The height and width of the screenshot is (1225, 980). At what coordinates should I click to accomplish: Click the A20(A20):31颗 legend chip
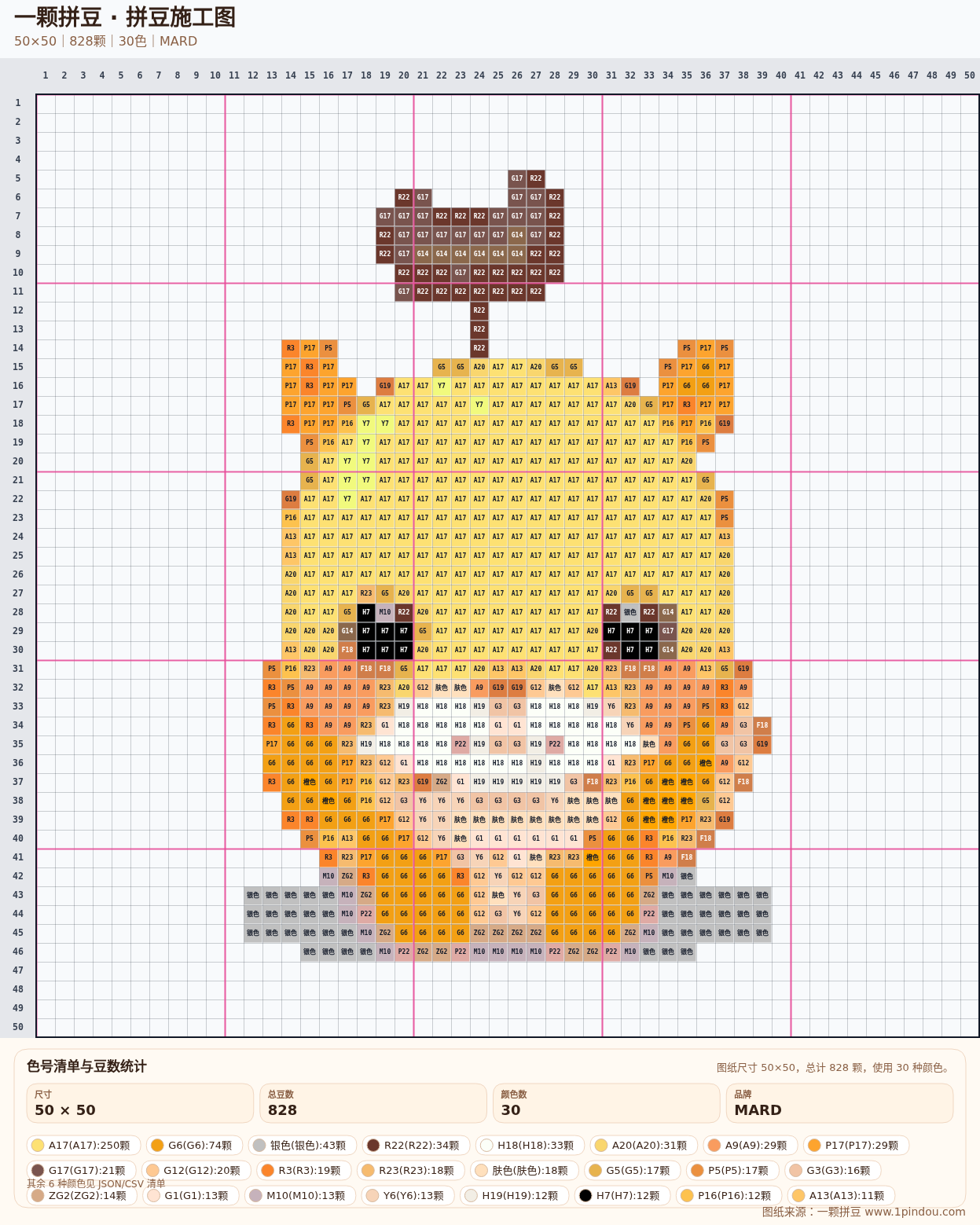(643, 1145)
